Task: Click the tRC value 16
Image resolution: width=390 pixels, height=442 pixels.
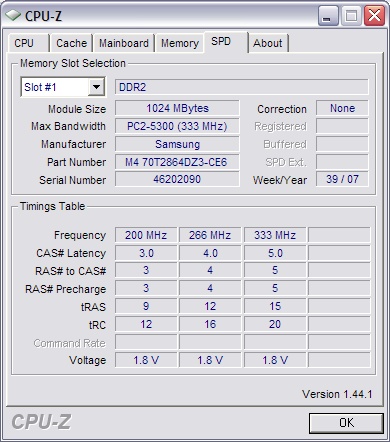Action: [210, 324]
